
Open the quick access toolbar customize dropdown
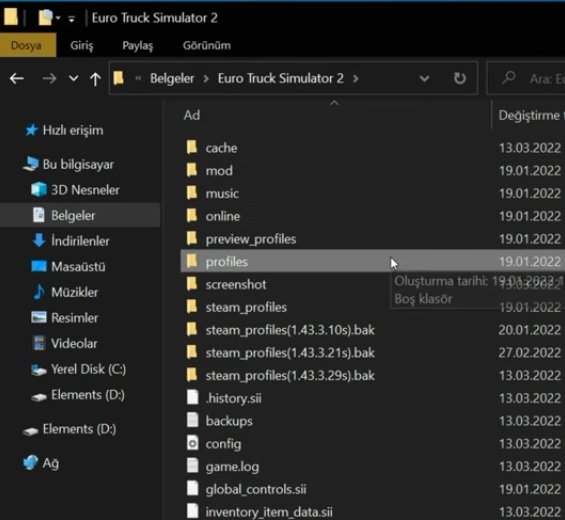click(71, 19)
